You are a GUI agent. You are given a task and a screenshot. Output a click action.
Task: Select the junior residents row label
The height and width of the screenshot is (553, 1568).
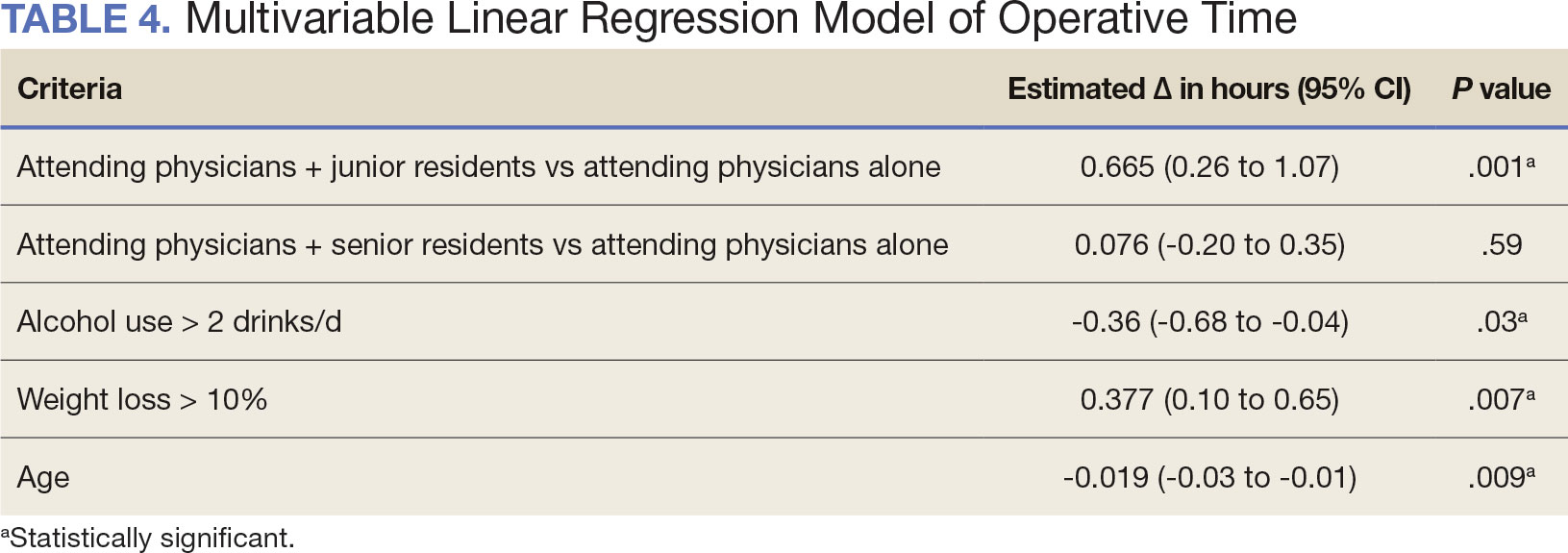[x=479, y=167]
